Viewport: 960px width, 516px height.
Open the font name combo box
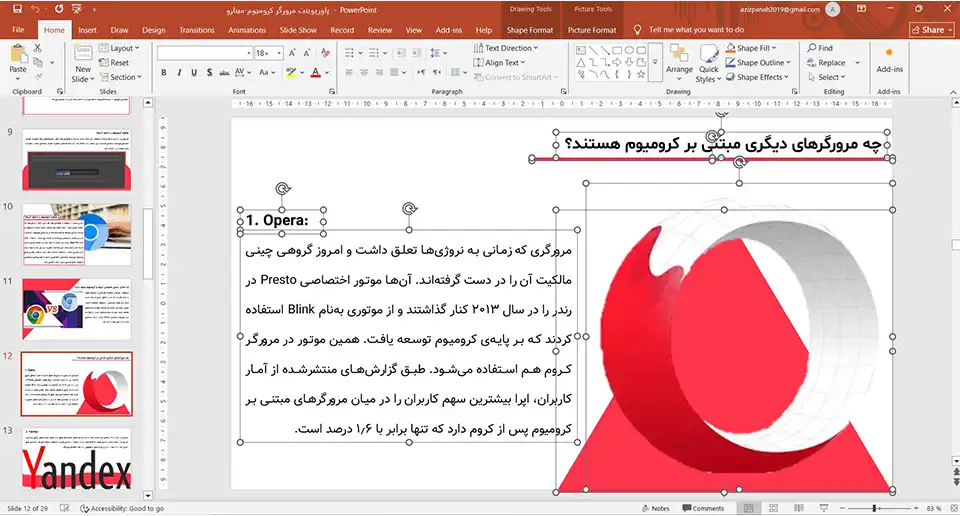click(204, 53)
